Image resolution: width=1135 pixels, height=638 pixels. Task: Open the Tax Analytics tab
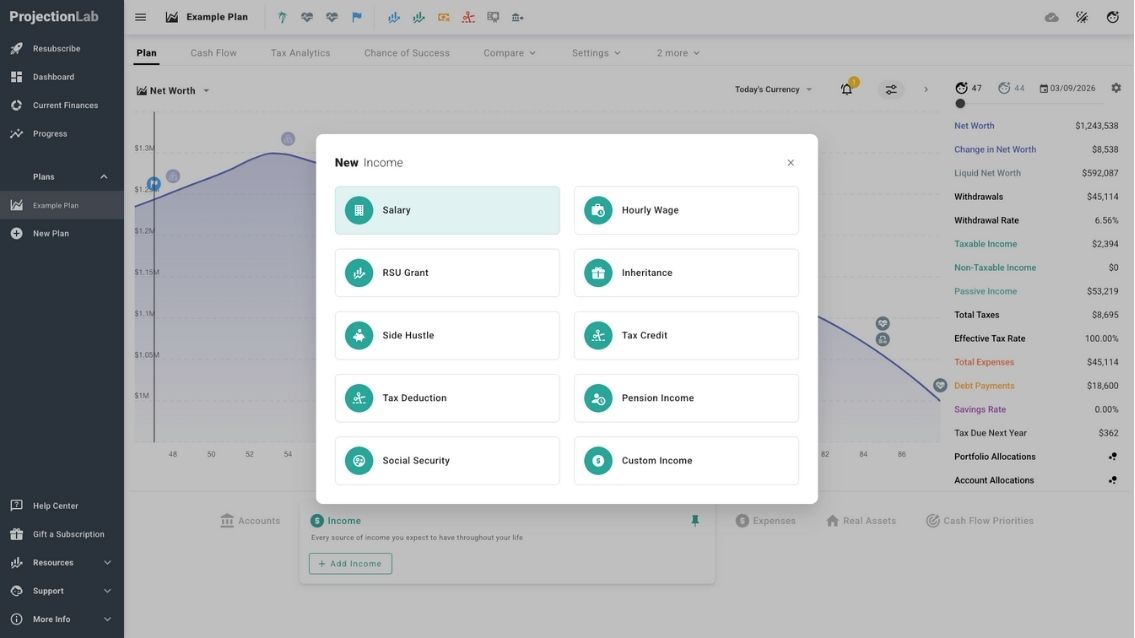pos(300,53)
